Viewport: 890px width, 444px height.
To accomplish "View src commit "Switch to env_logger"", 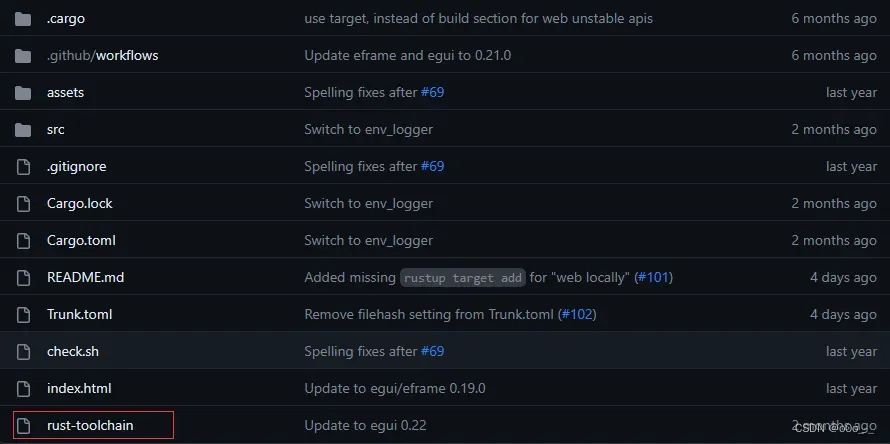I will pos(368,130).
